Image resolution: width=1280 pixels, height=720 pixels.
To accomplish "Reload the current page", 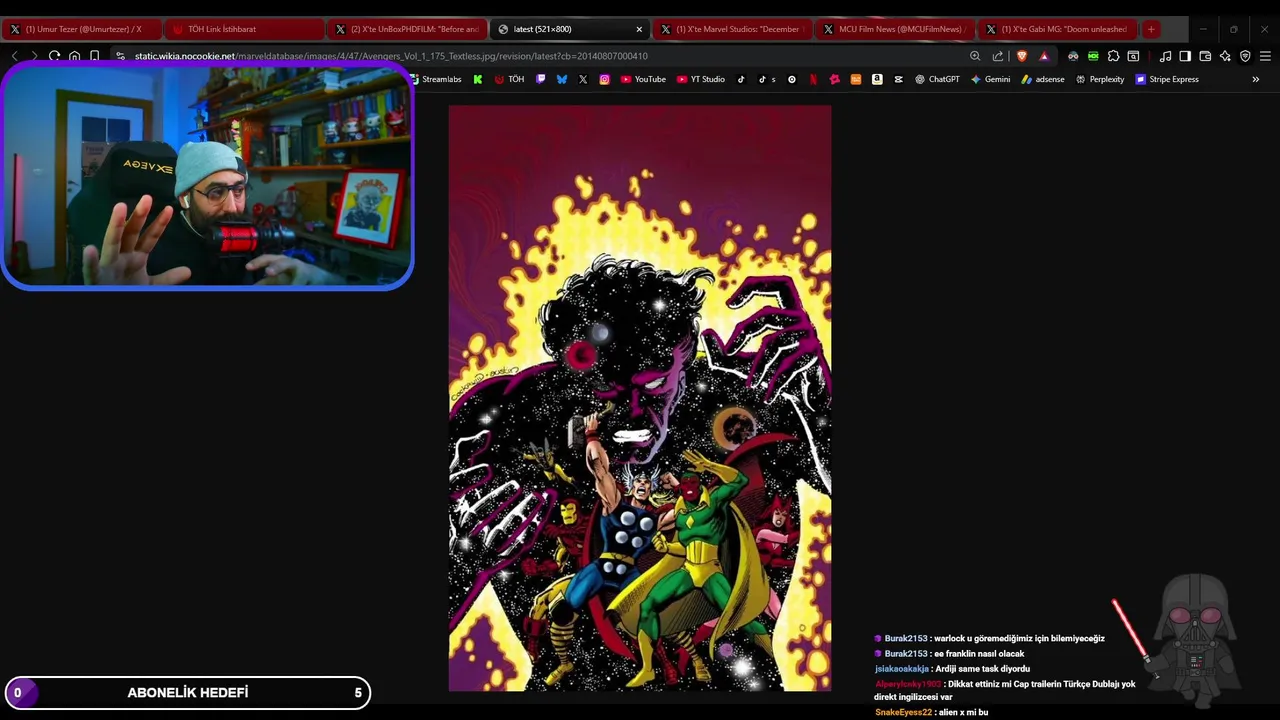I will pyautogui.click(x=54, y=56).
